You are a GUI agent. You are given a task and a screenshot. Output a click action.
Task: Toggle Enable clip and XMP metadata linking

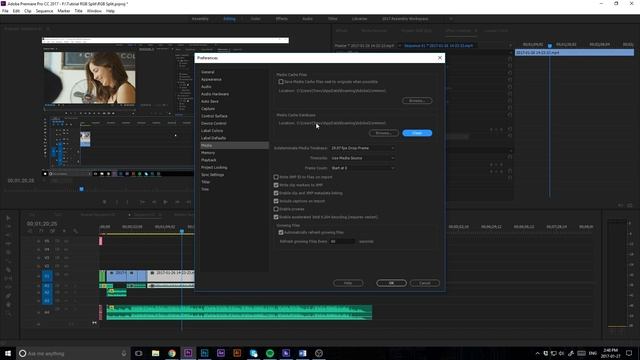coord(276,193)
